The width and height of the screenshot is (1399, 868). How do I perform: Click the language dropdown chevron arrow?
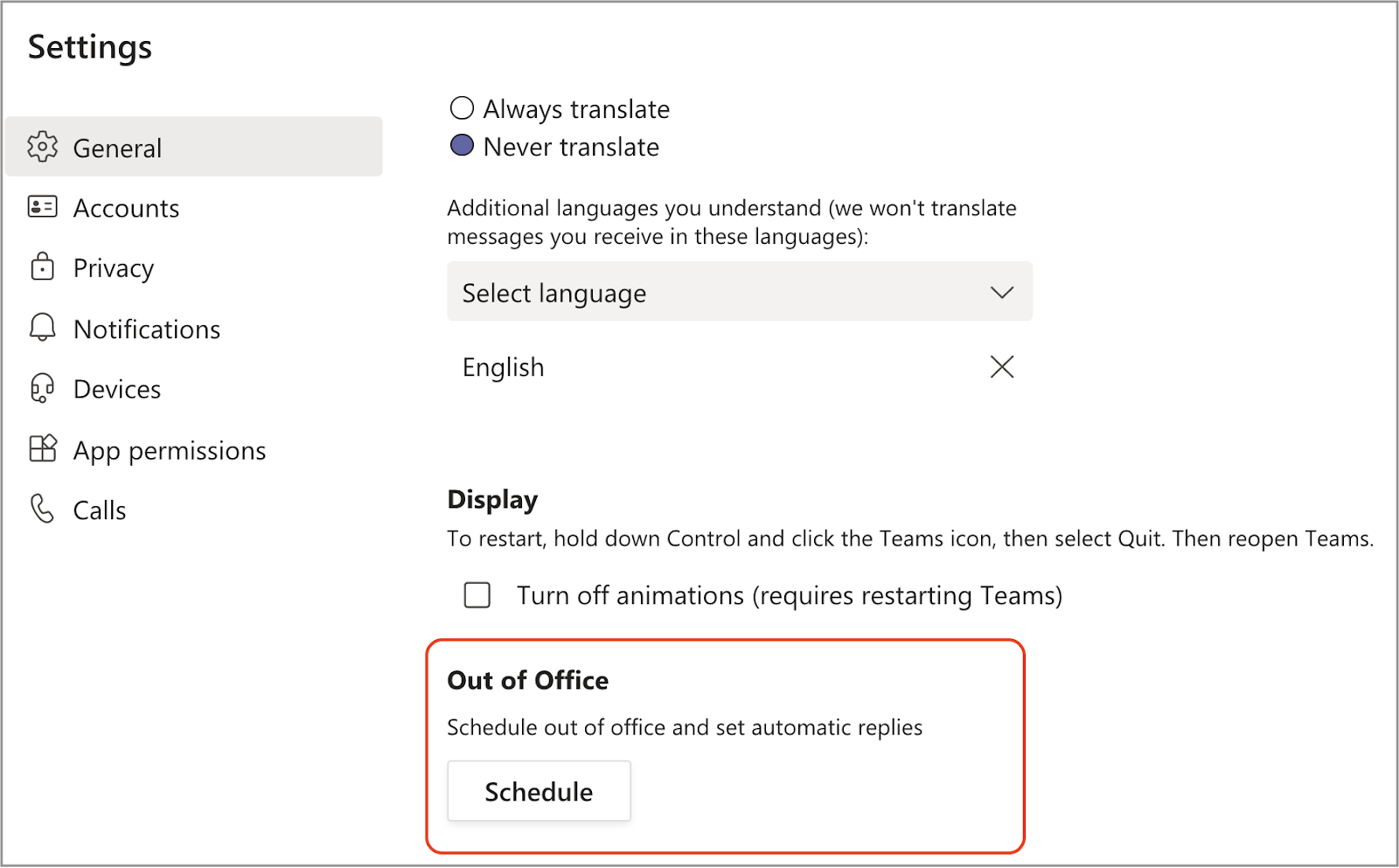1002,292
